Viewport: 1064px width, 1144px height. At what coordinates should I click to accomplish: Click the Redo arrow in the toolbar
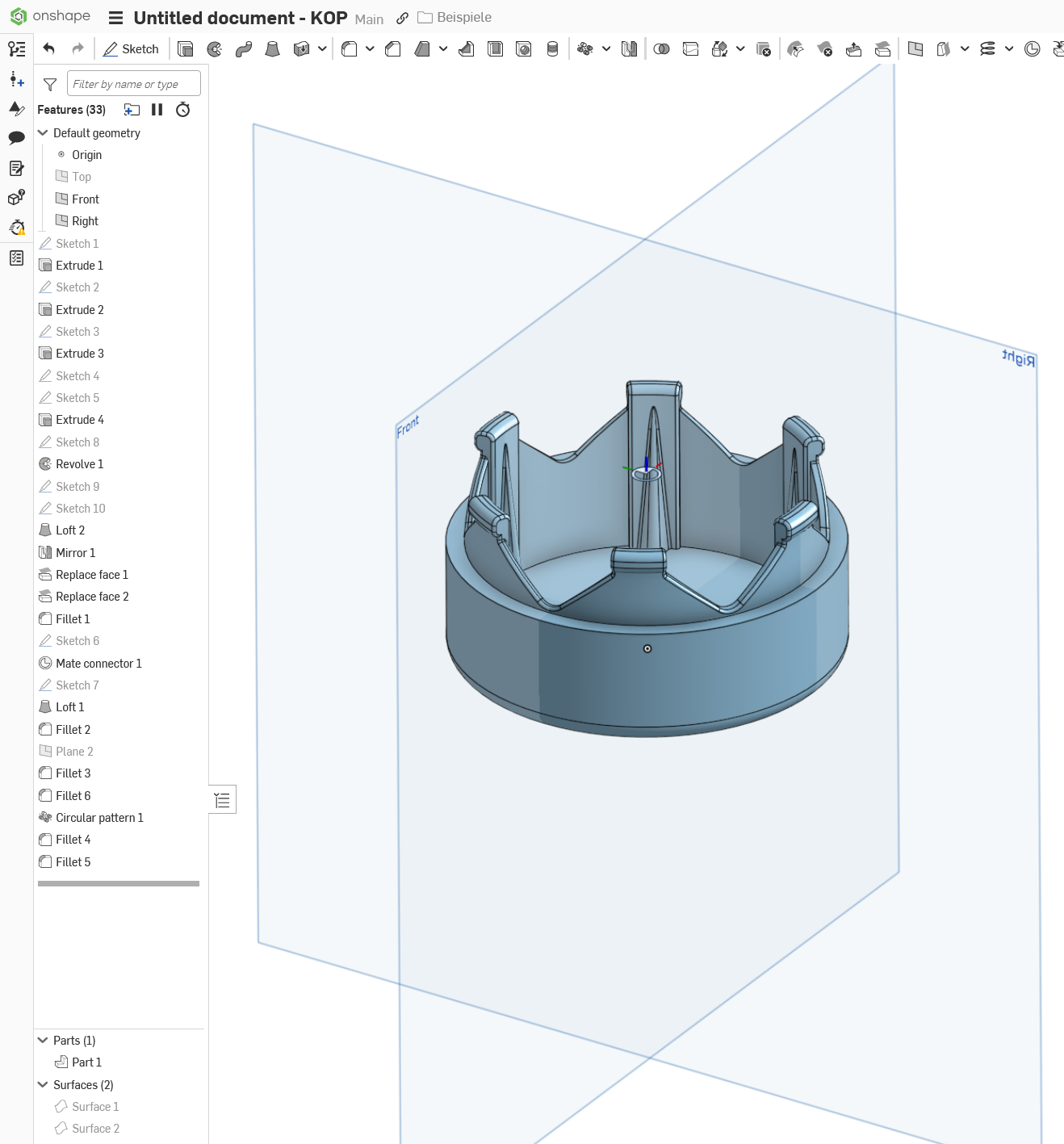pyautogui.click(x=77, y=49)
